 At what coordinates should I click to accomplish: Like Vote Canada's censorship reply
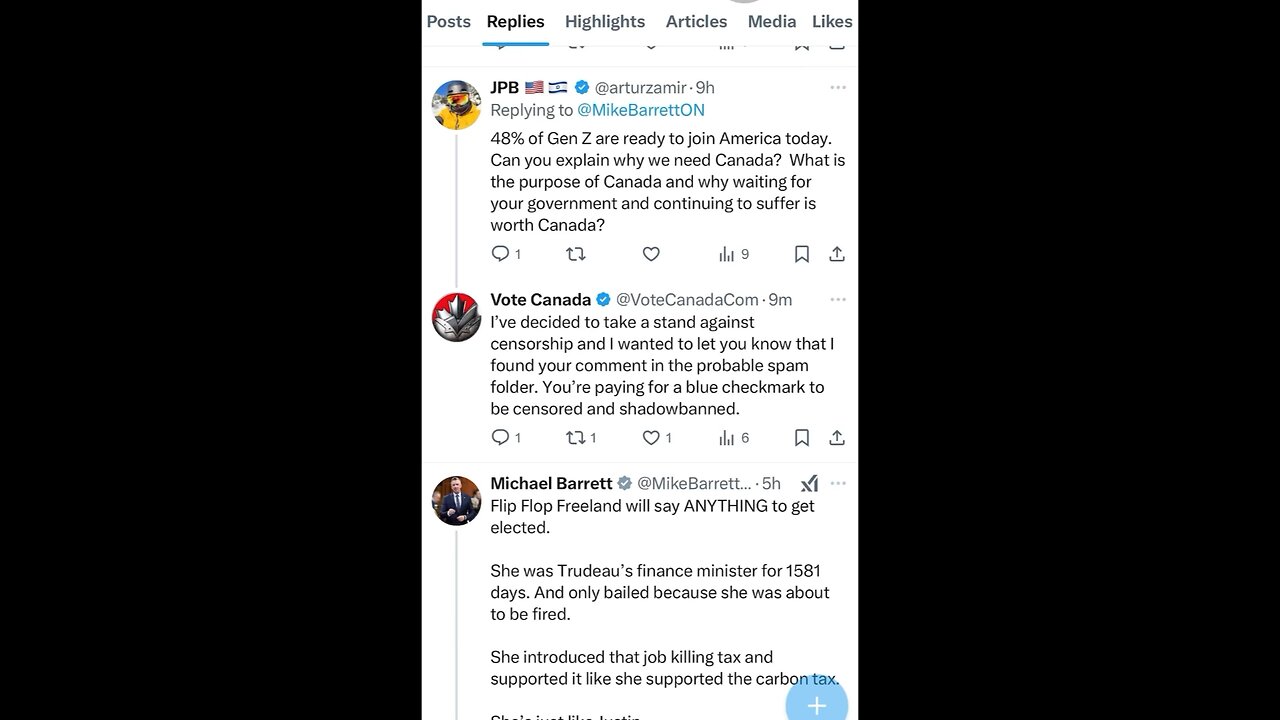pos(651,438)
